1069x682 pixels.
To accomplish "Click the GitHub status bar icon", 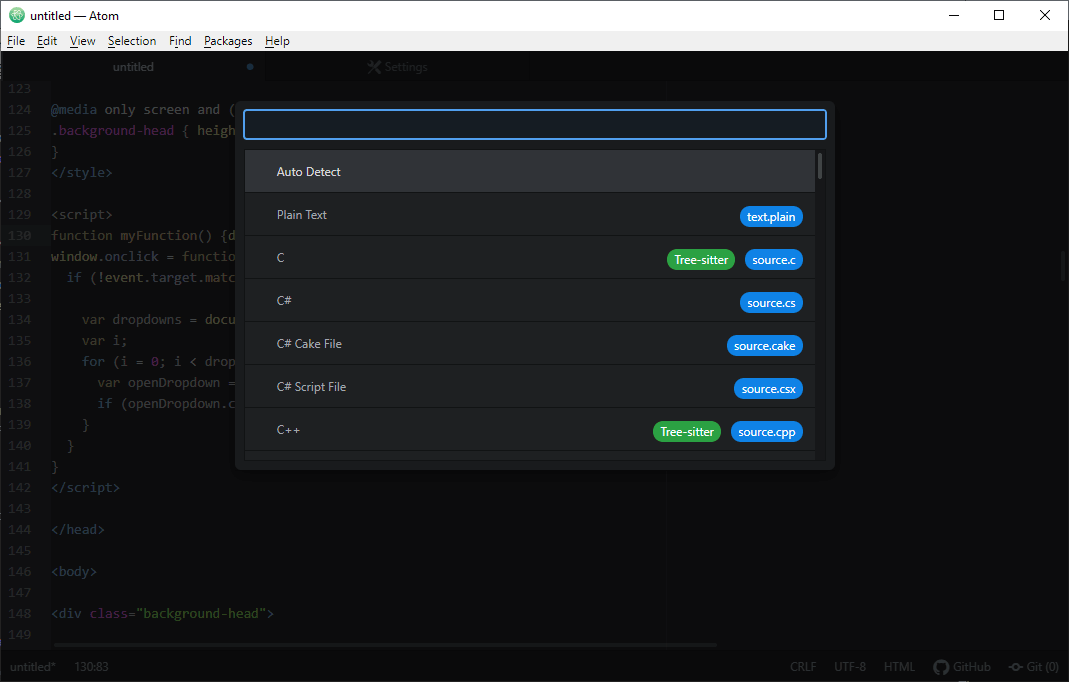I will 961,667.
